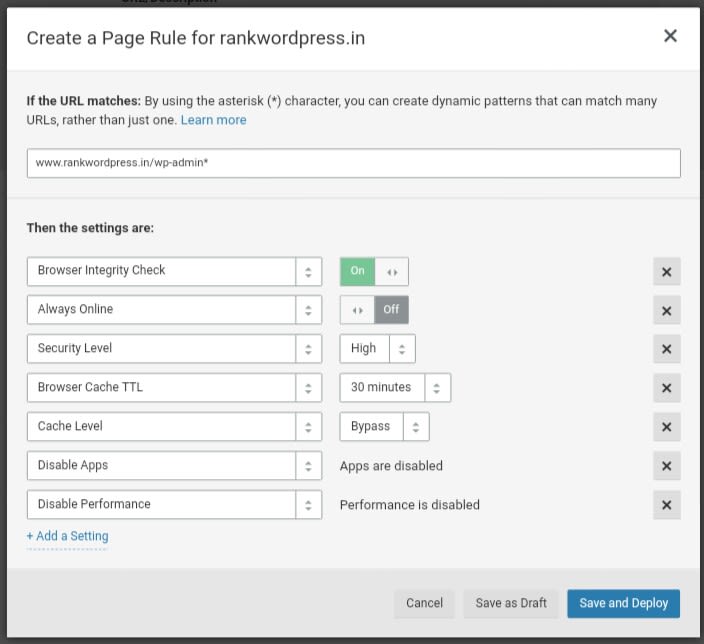
Task: Remove the Always Online setting row
Action: point(667,310)
